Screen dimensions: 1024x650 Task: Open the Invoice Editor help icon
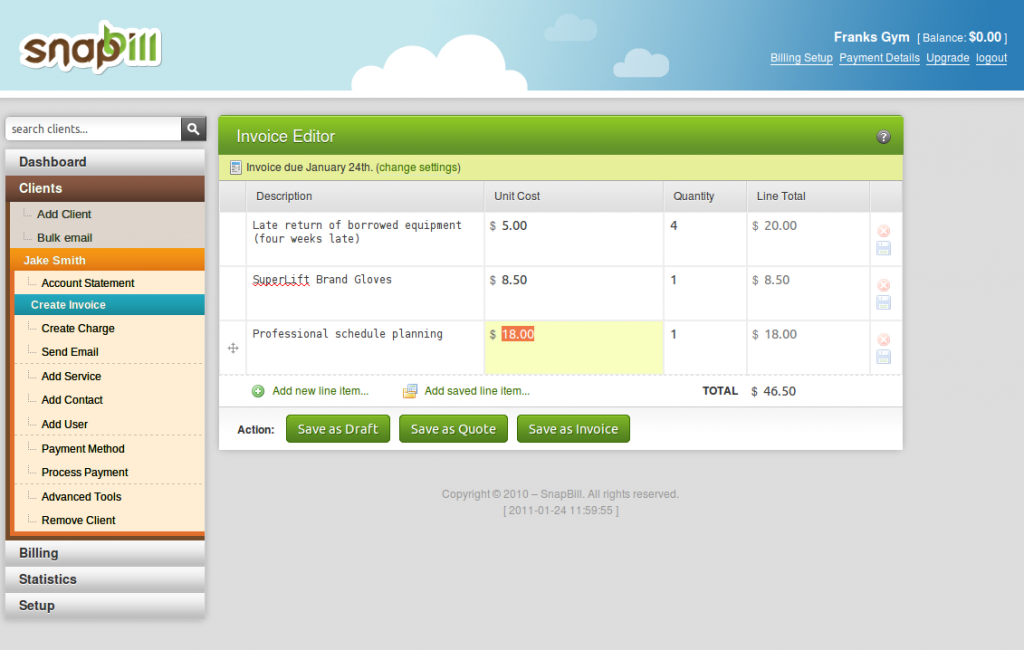[x=883, y=137]
